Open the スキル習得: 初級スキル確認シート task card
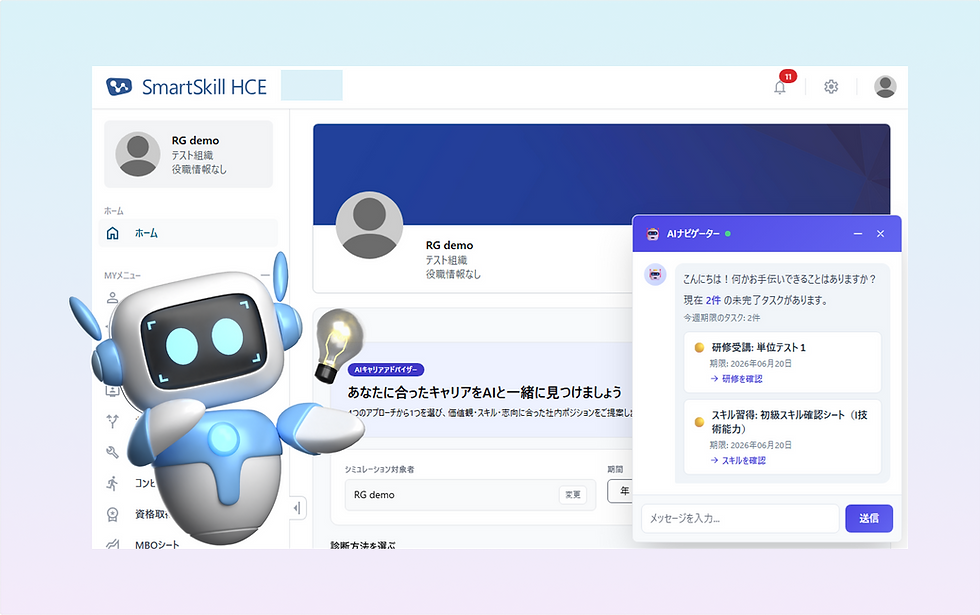 point(782,437)
